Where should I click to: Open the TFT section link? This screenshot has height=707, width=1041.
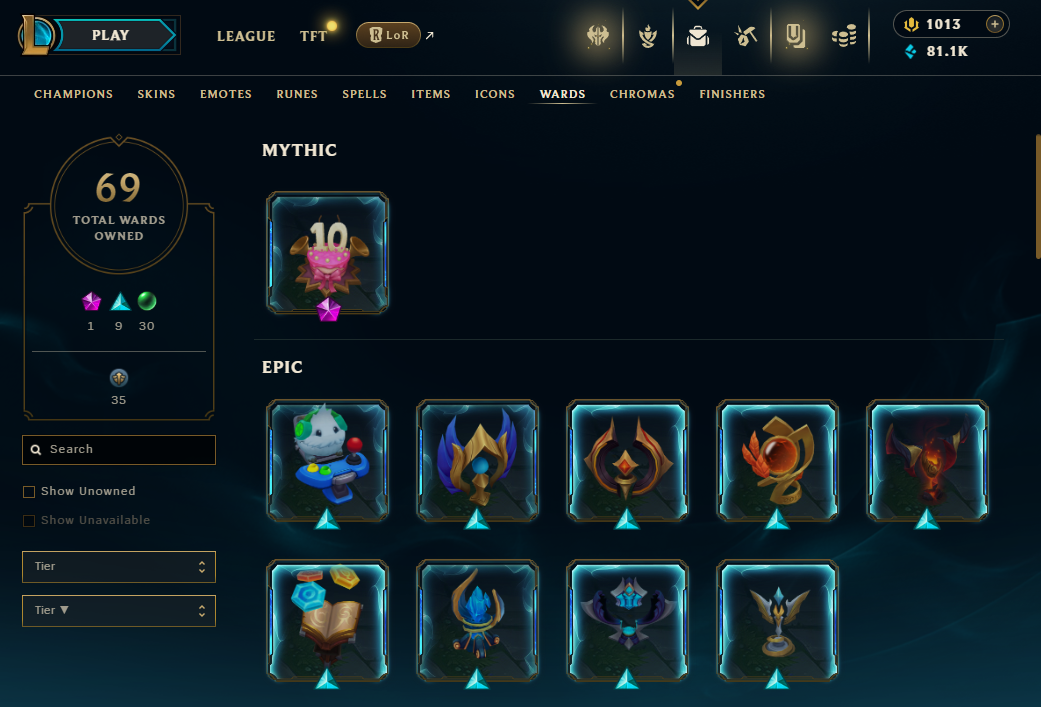(x=313, y=37)
